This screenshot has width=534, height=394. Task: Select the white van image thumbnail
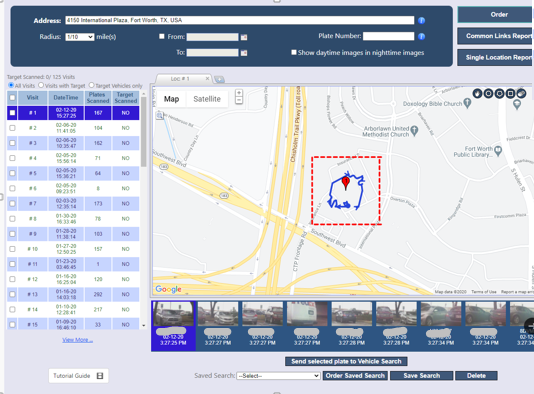[x=307, y=314]
